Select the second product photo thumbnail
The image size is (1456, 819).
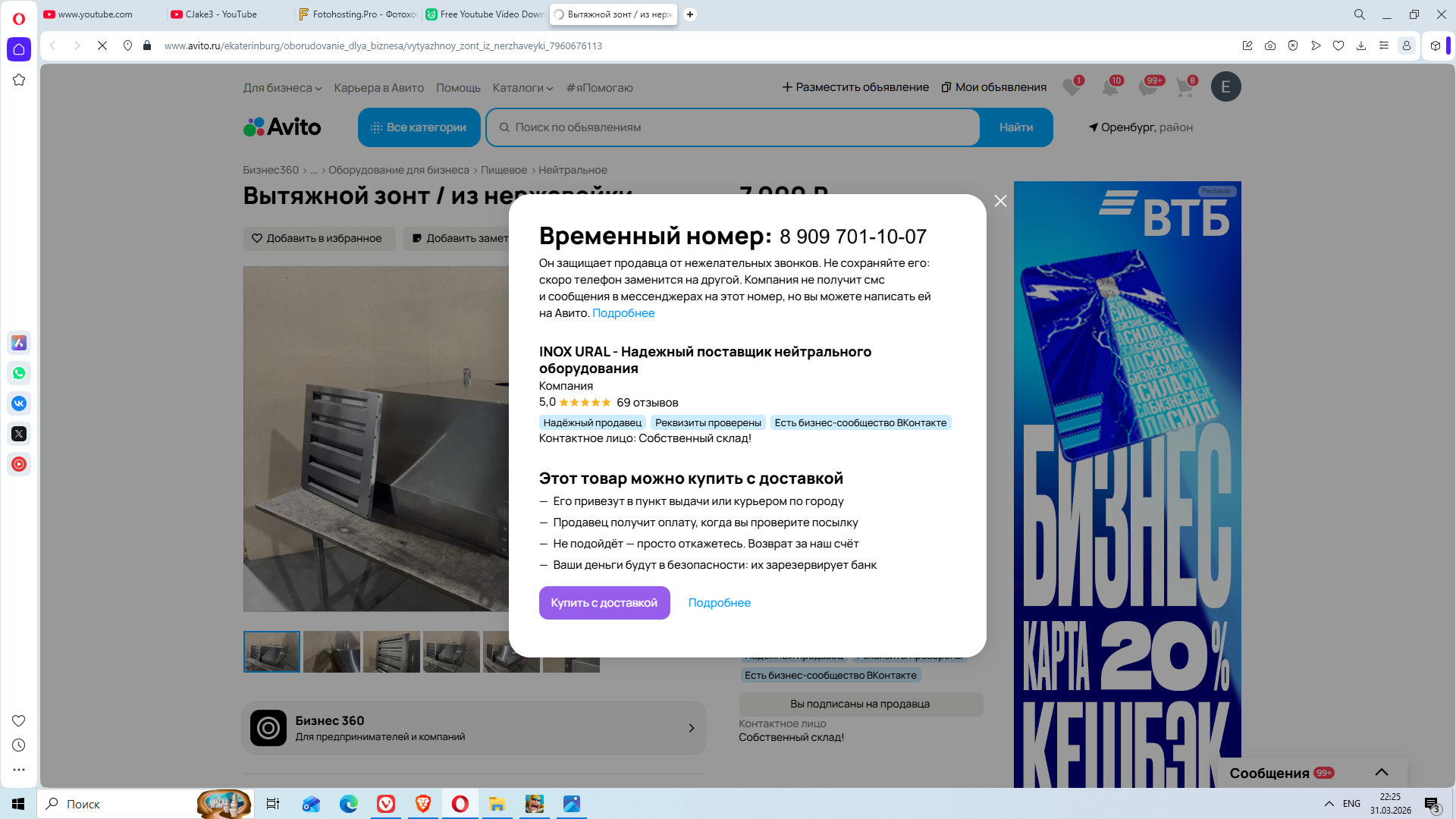(331, 651)
